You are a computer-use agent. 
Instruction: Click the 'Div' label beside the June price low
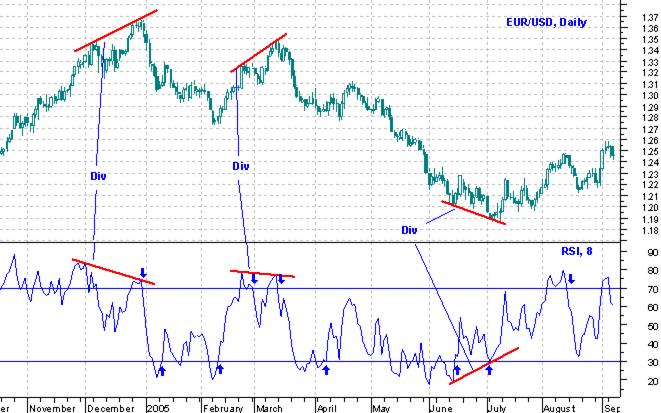(409, 230)
